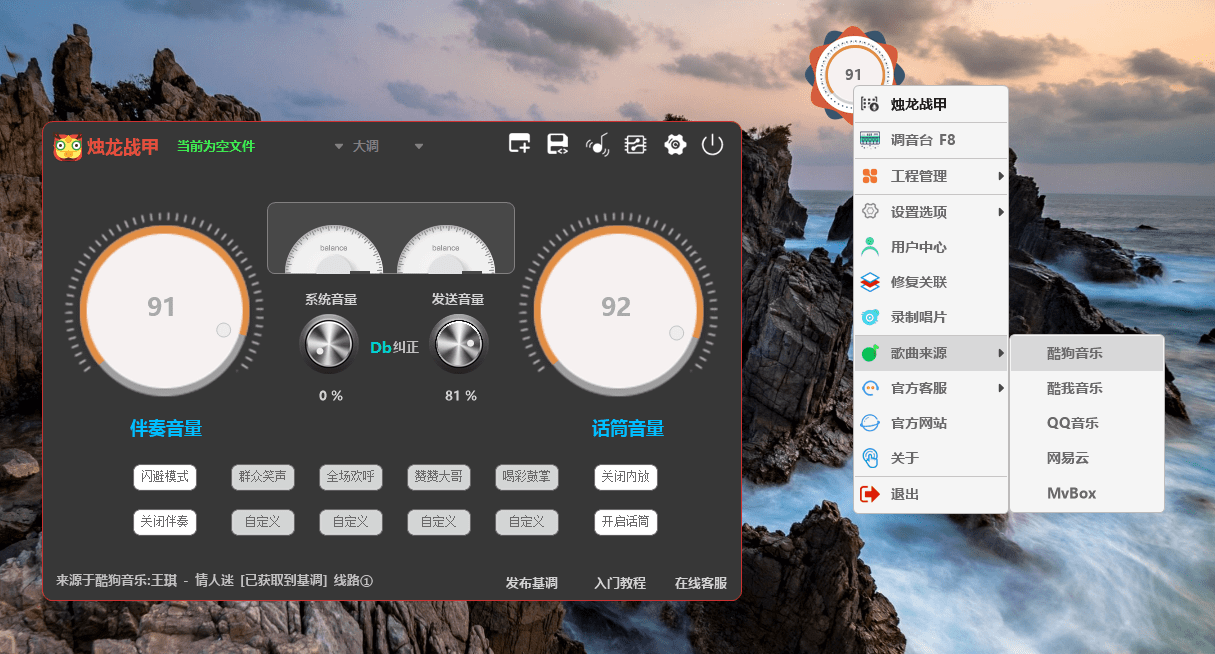Toggle 关闭伴奏 accompaniment button
The width and height of the screenshot is (1215, 654).
coord(165,522)
